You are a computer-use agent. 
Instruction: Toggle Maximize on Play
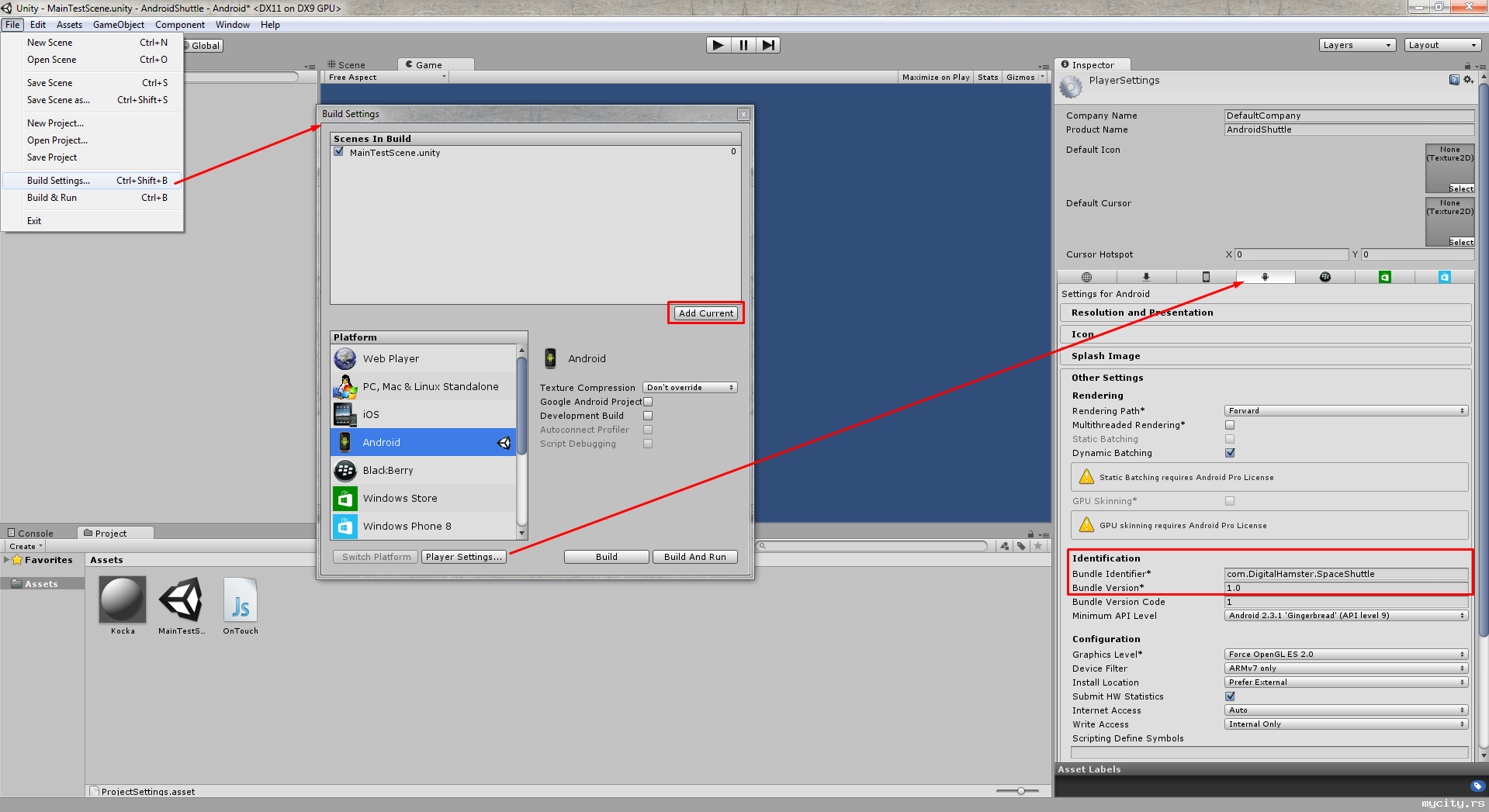[x=936, y=78]
